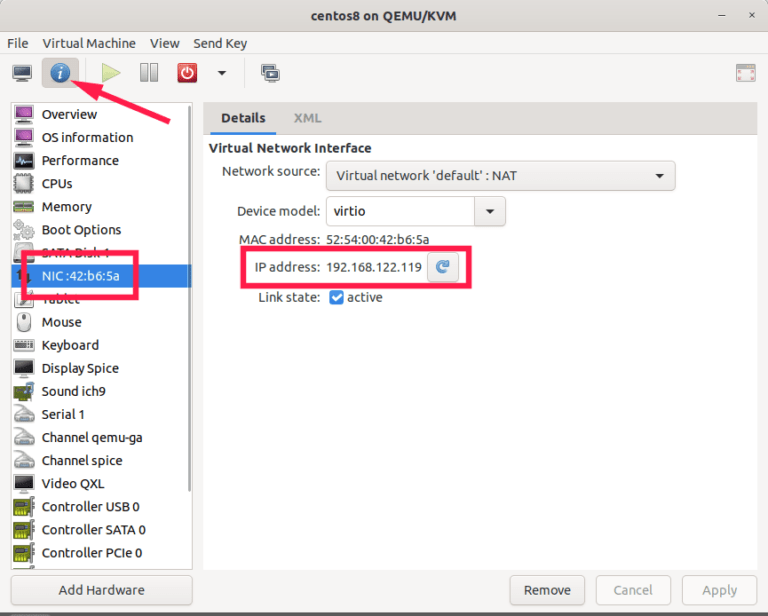Select OS information entry
Screen dimensions: 768x616
tap(100, 138)
